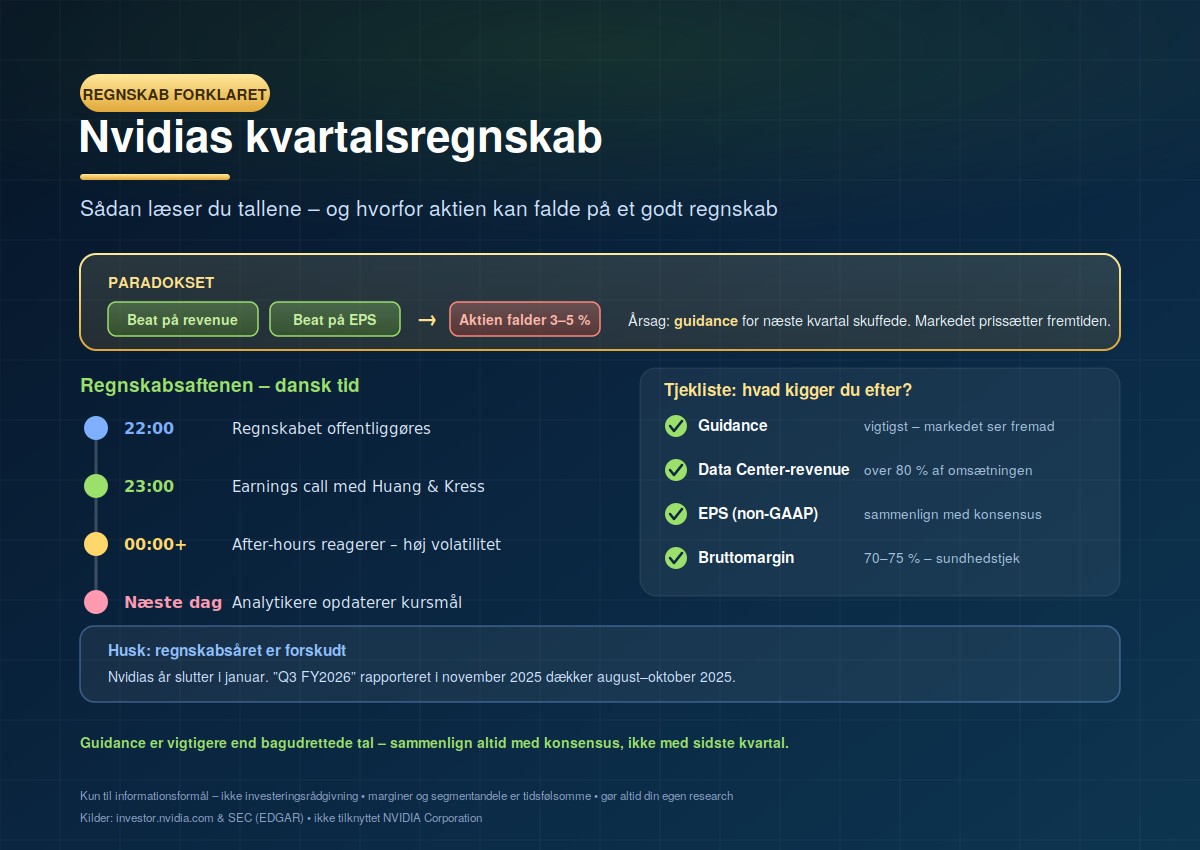This screenshot has width=1200, height=850.
Task: Click the Regnskabsaftenen – dansk tid heading
Action: 220,386
